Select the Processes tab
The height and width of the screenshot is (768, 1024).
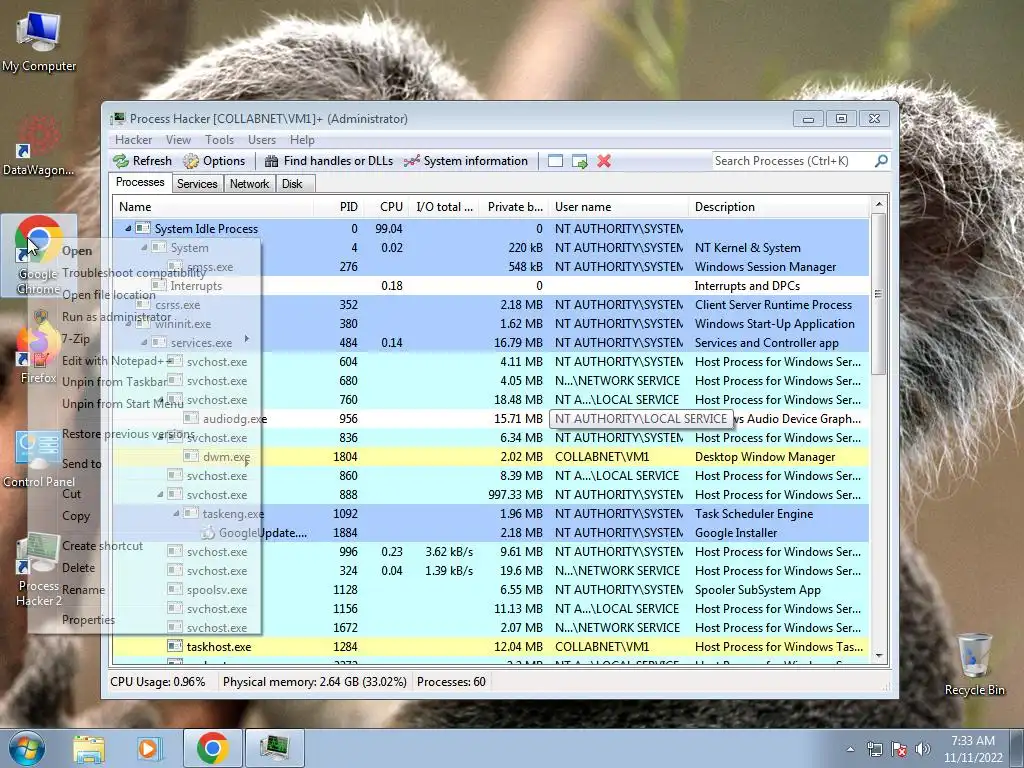(140, 182)
